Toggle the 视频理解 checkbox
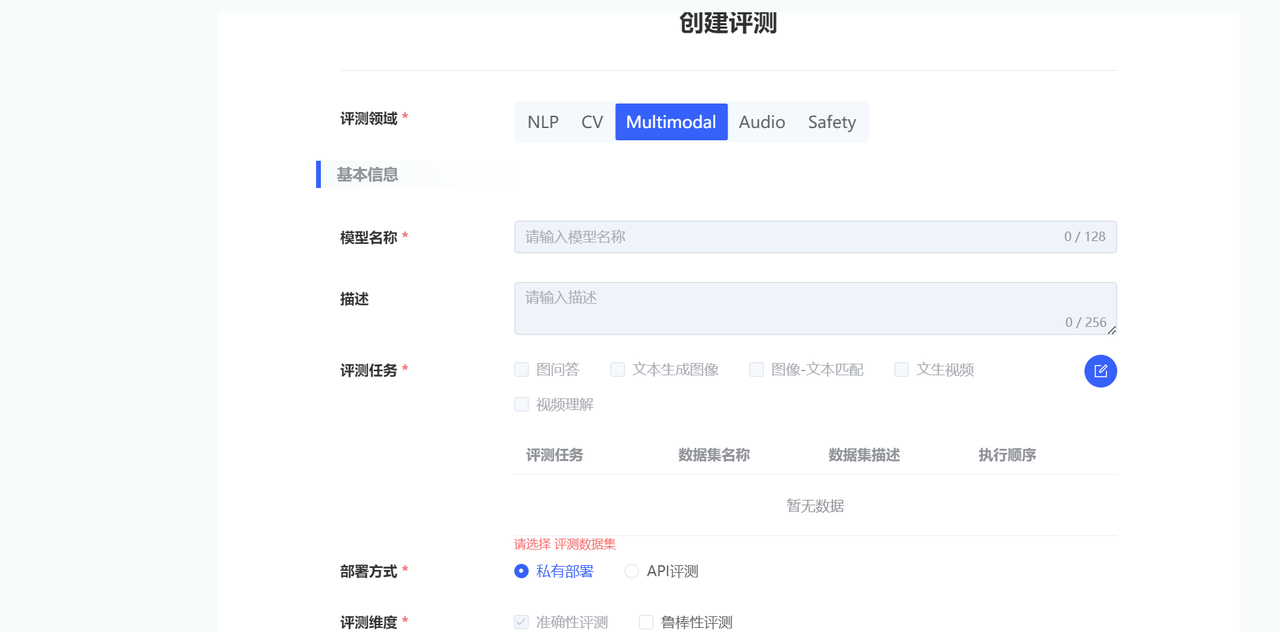This screenshot has width=1280, height=632. tap(522, 405)
